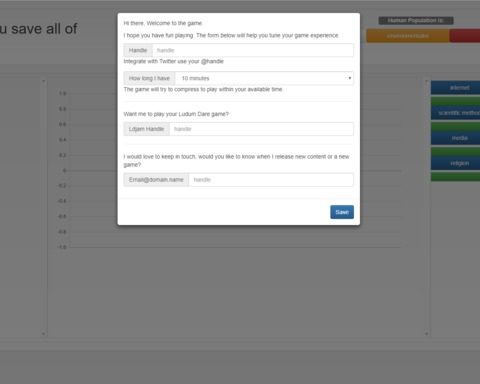Click green progress bar below religion
Viewport: 480px width, 384px height.
click(x=455, y=177)
